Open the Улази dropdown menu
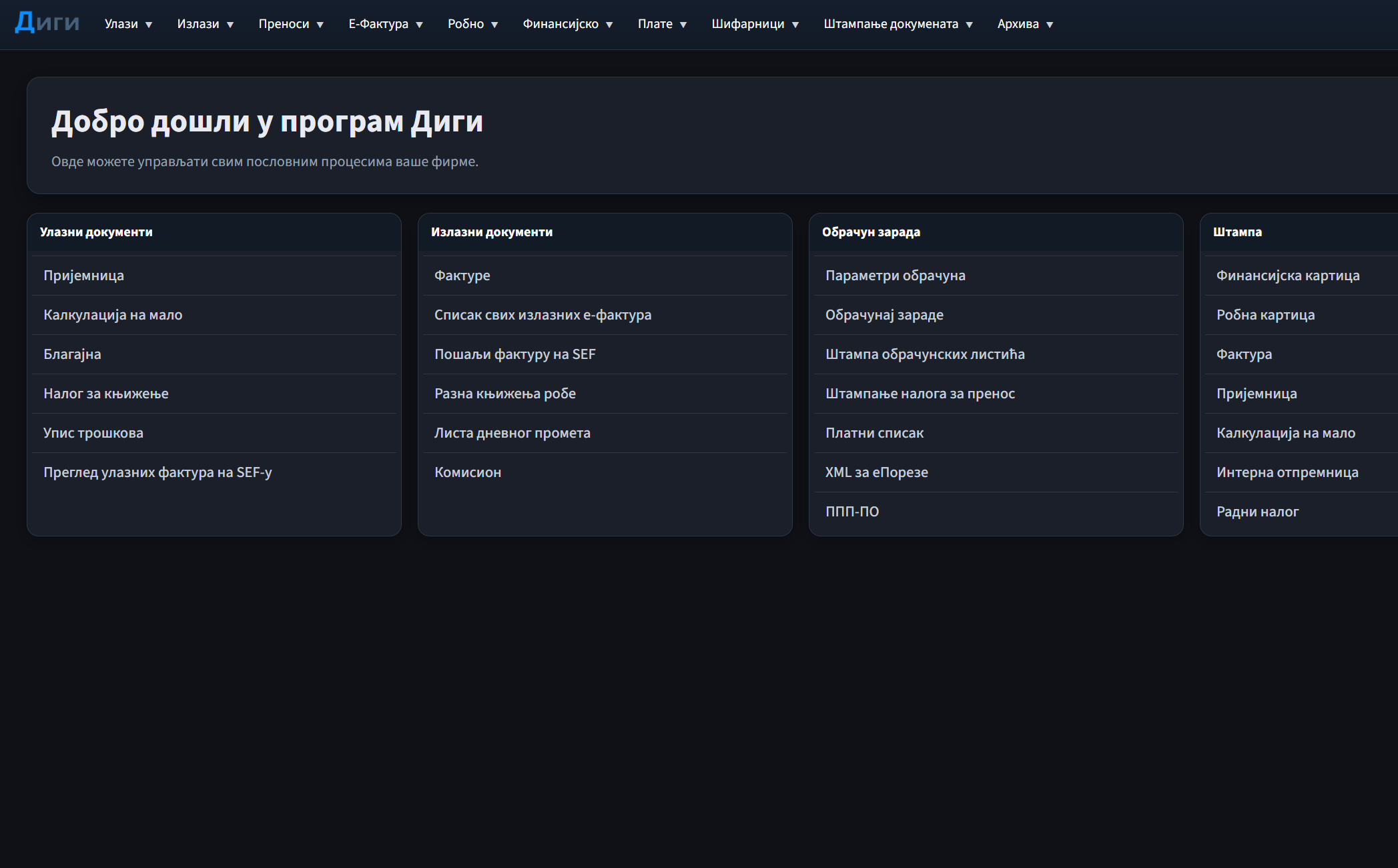The image size is (1398, 868). coord(128,24)
